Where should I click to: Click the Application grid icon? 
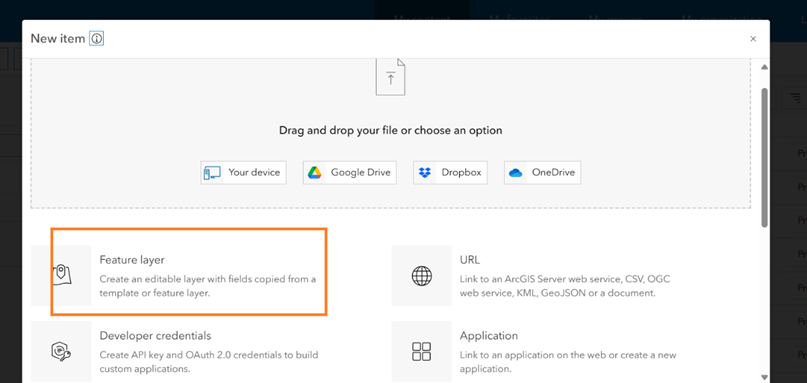point(422,352)
